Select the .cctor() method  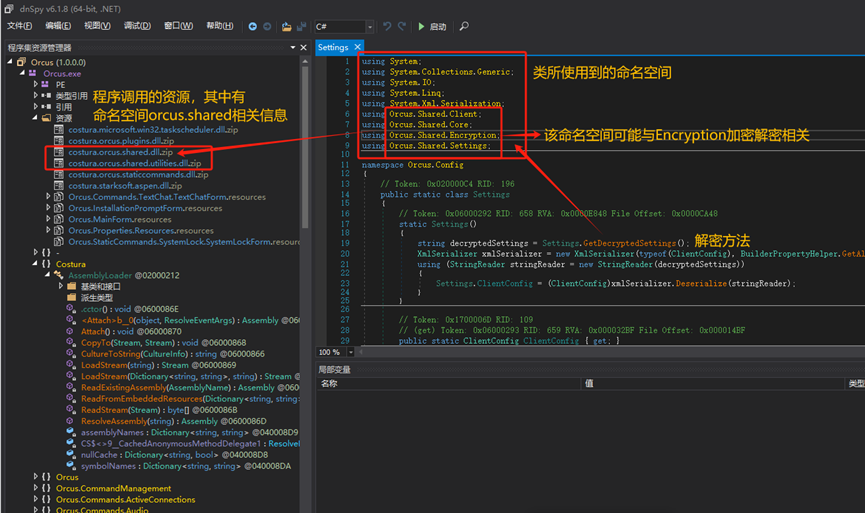pyautogui.click(x=130, y=309)
